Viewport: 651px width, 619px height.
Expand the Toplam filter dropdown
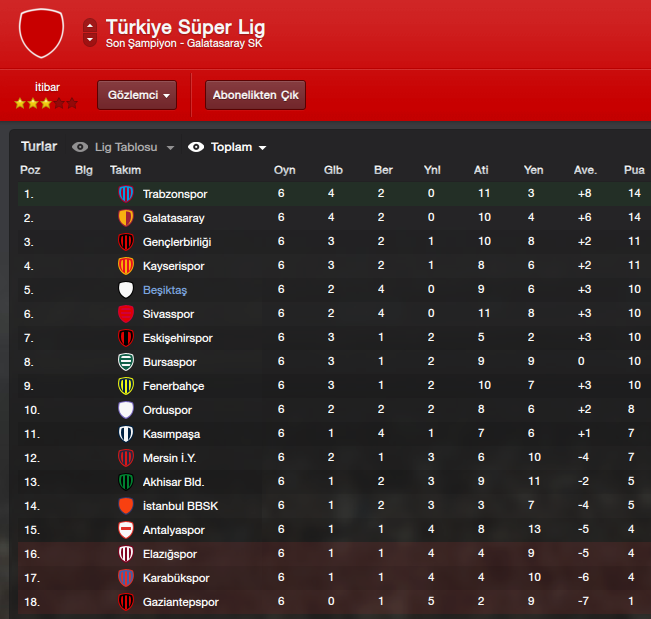(262, 147)
